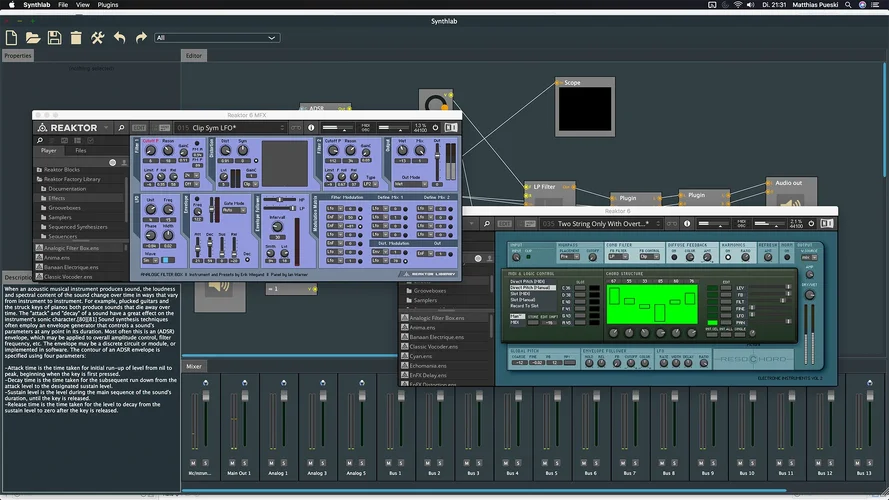Click the magnifier icon in Reaktor 6 header
Screen dimensions: 889x500
click(x=486, y=224)
